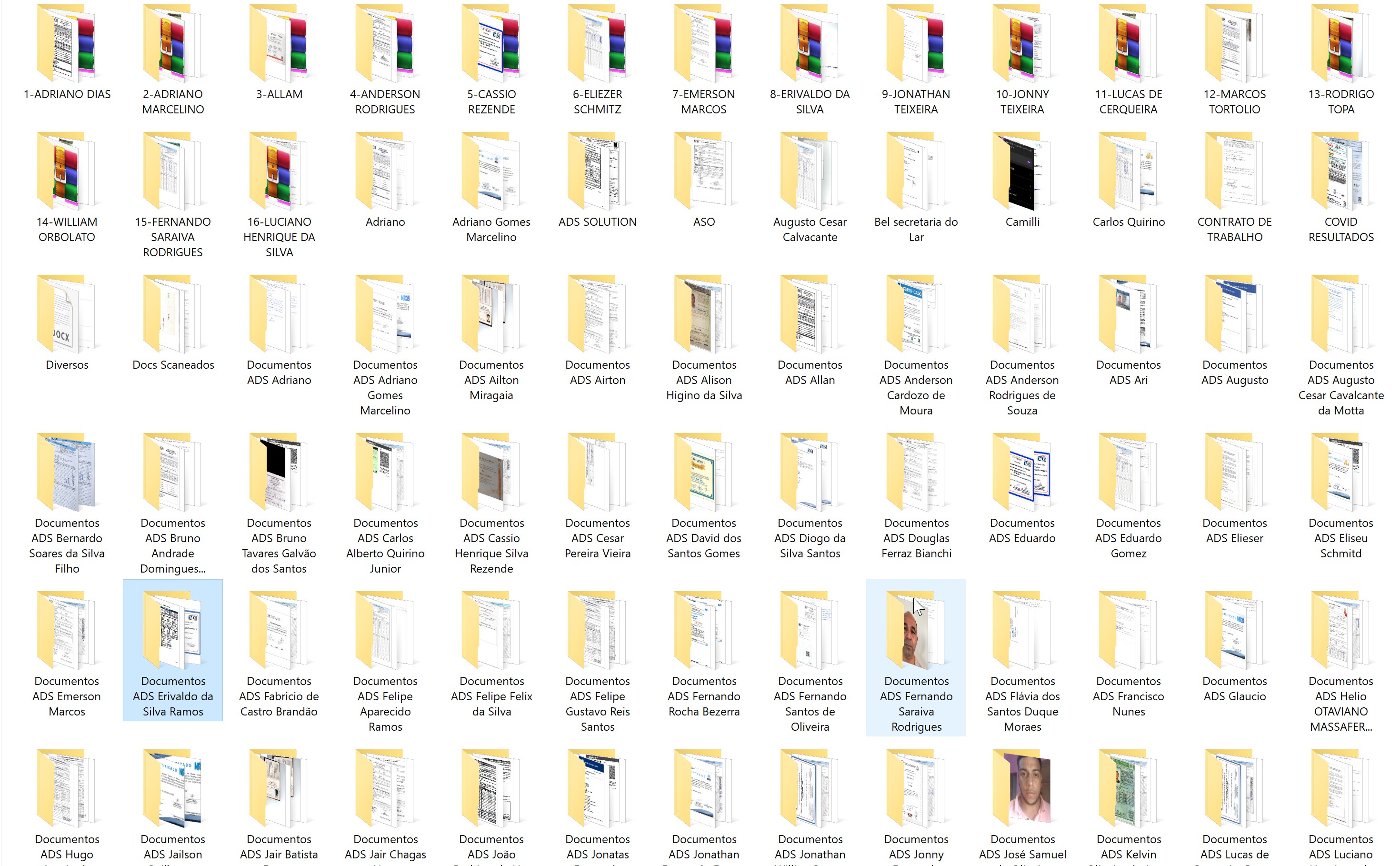Screen dimensions: 1400x866
Task: Select the Camilli folder icon
Action: tap(1023, 171)
